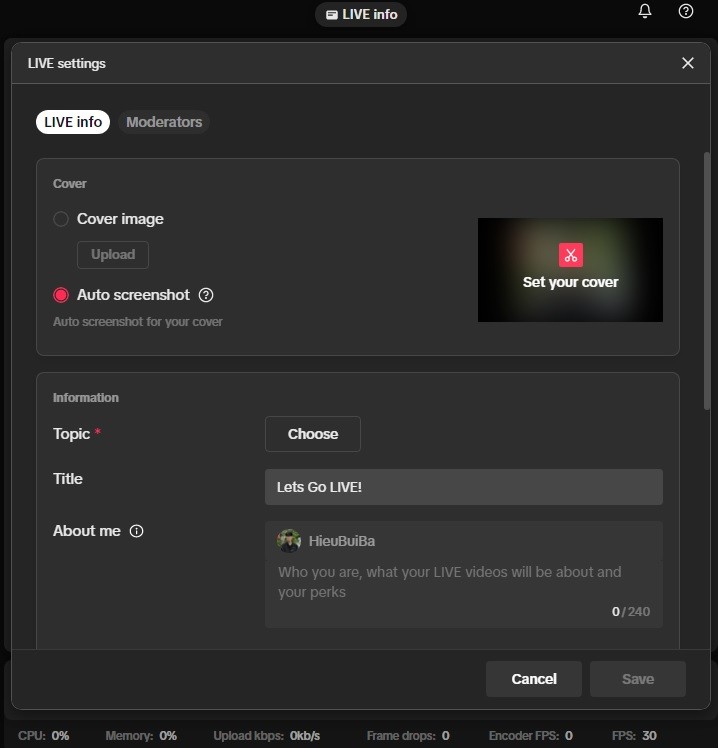
Task: Switch to the Moderators tab
Action: (x=164, y=122)
